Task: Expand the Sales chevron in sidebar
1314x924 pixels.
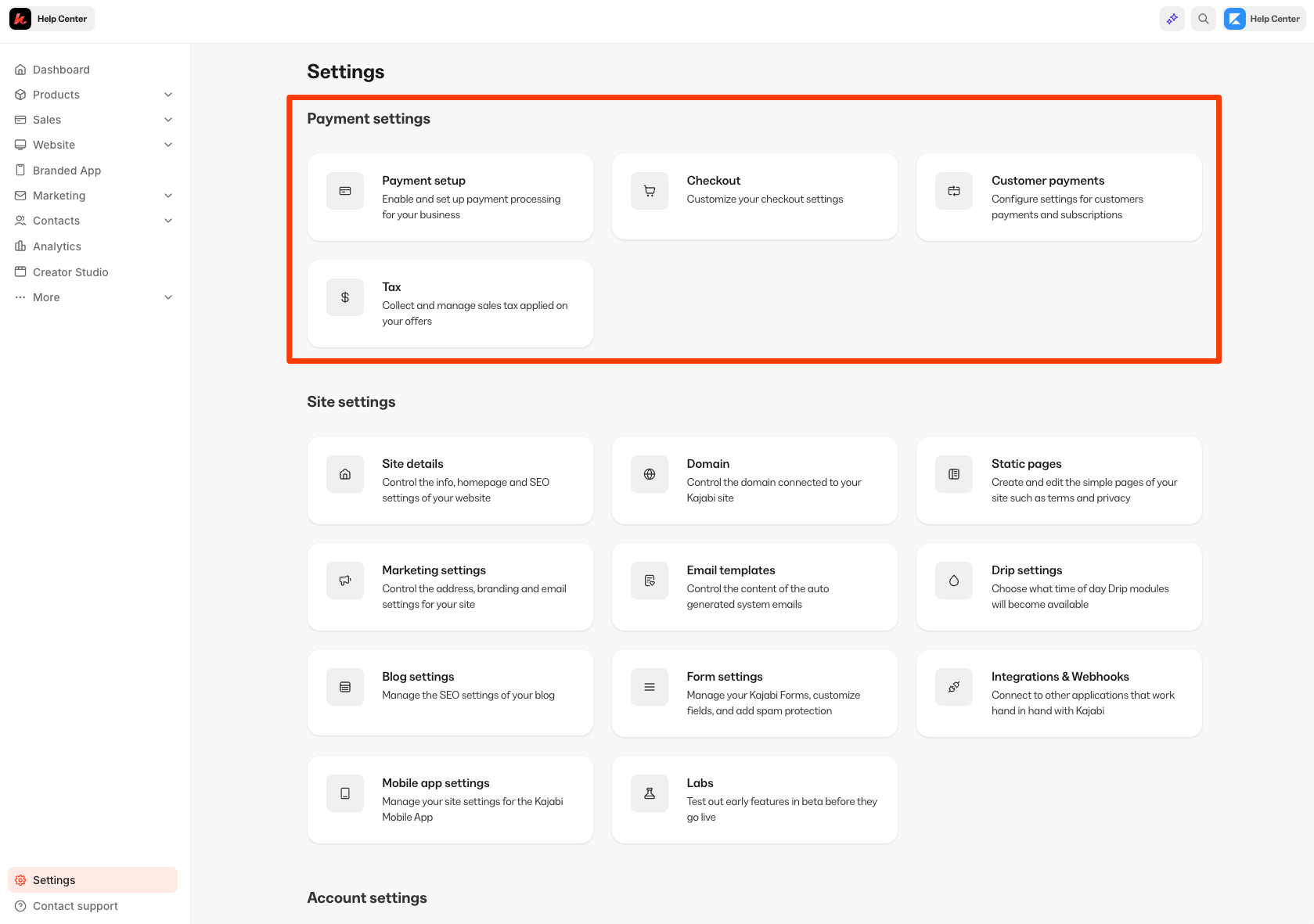Action: [x=168, y=119]
